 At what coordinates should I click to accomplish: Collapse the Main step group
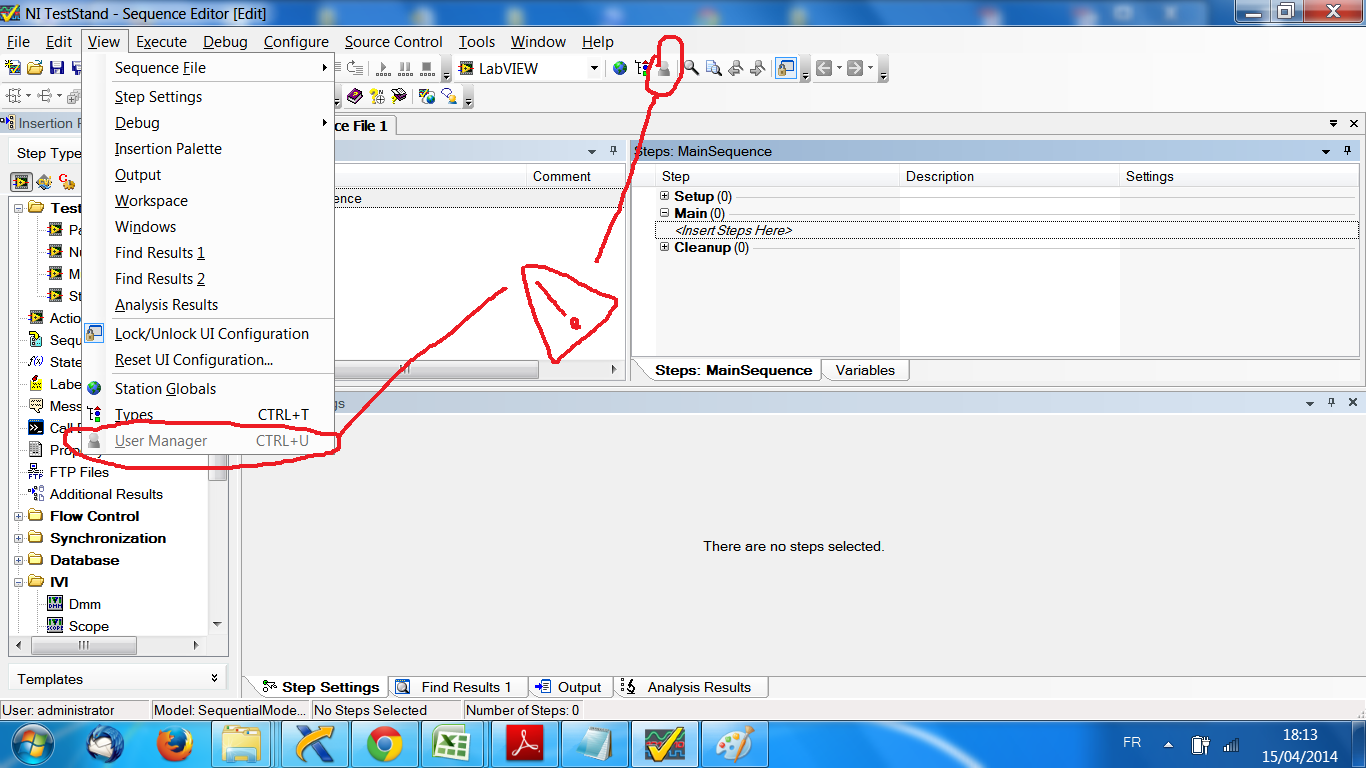[x=665, y=213]
